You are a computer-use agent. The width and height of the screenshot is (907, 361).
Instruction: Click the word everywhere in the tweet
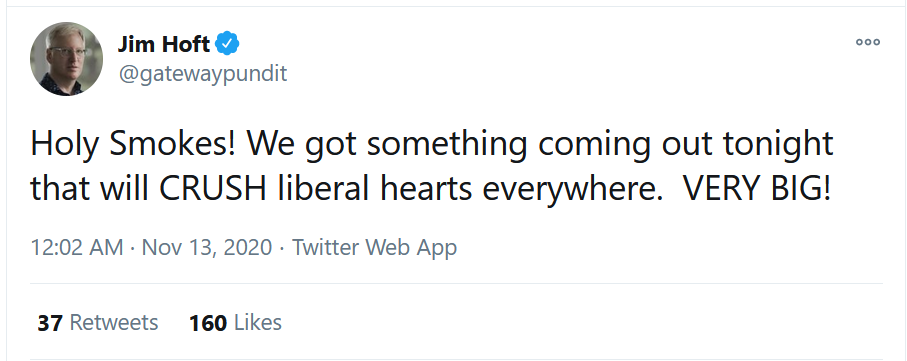(x=570, y=191)
